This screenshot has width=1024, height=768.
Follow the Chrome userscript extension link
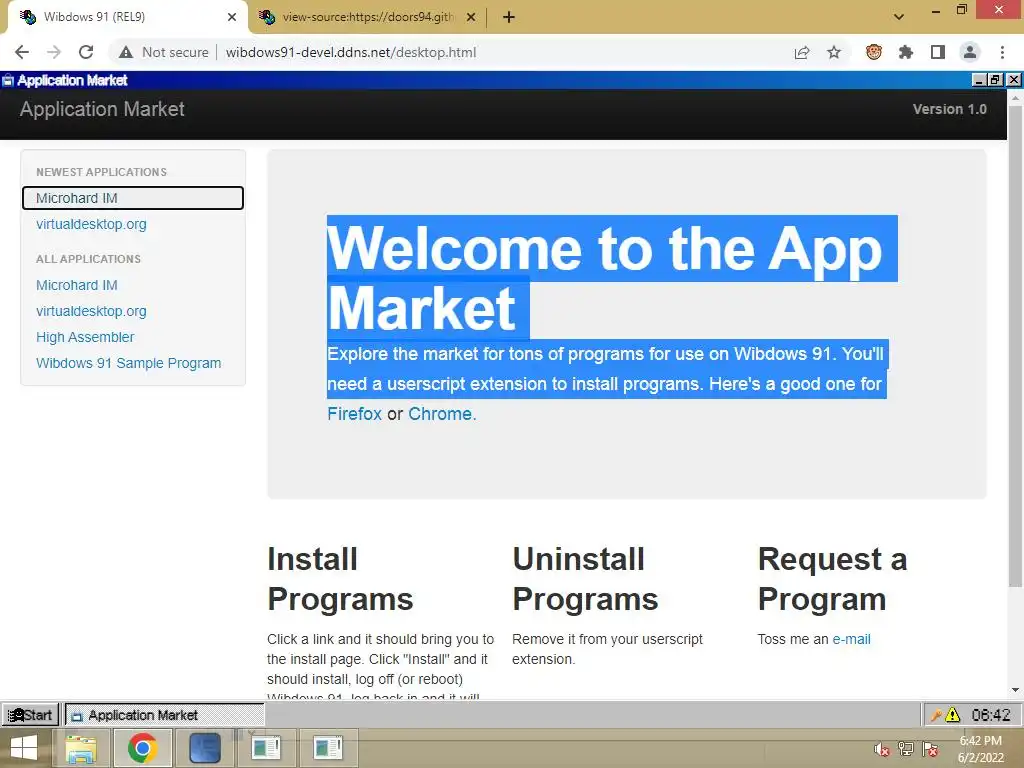(x=440, y=414)
